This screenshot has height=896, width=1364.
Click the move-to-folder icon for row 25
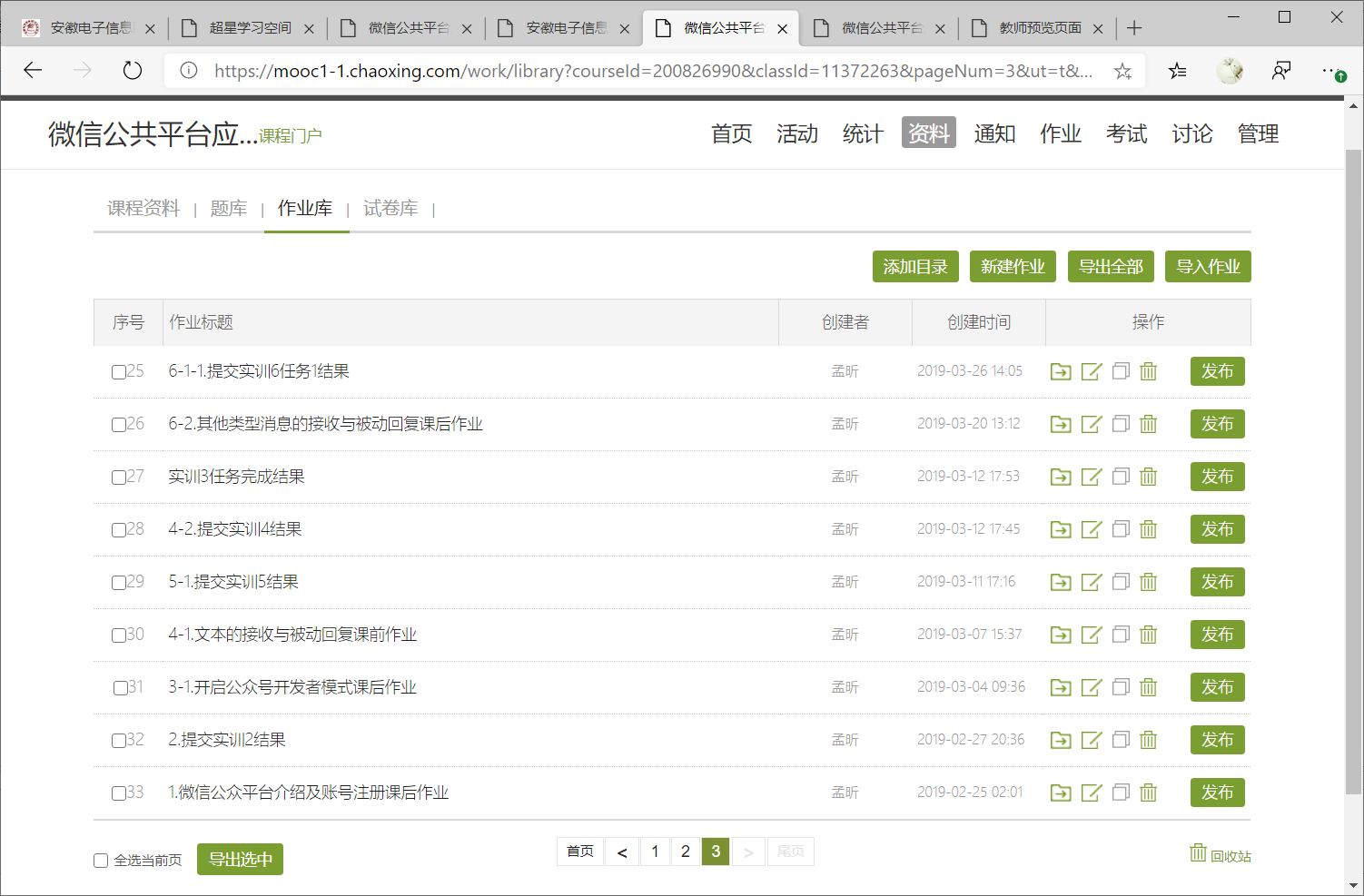(x=1060, y=371)
